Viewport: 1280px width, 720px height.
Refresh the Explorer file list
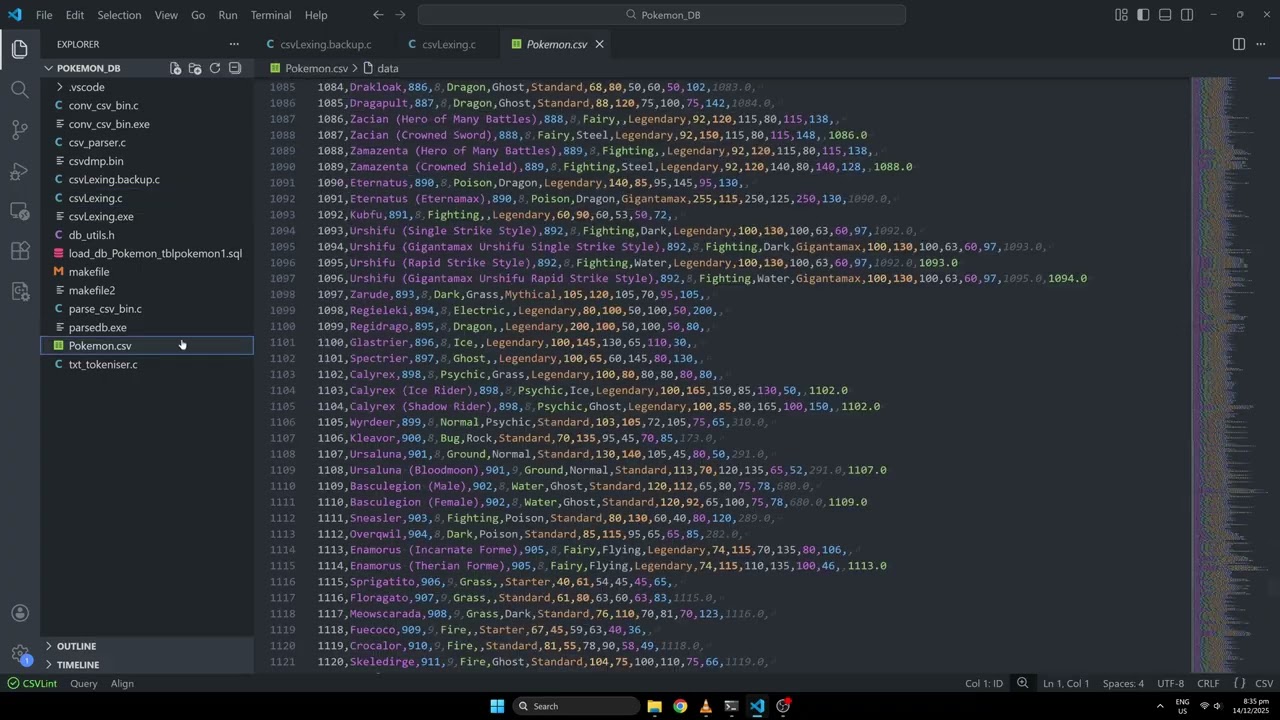click(215, 68)
